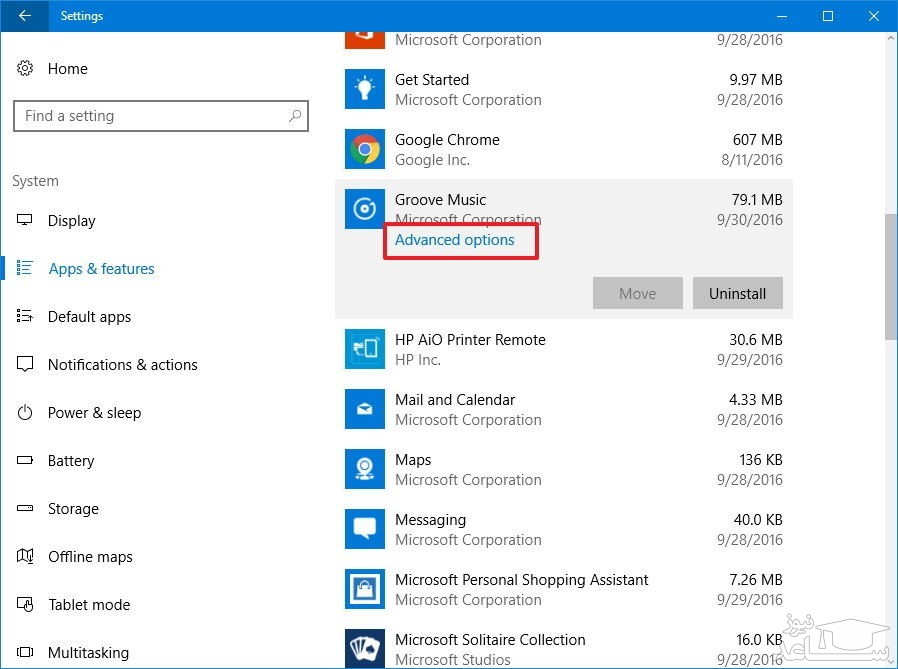Viewport: 898px width, 669px height.
Task: Select the Groove Music app icon
Action: click(x=364, y=209)
